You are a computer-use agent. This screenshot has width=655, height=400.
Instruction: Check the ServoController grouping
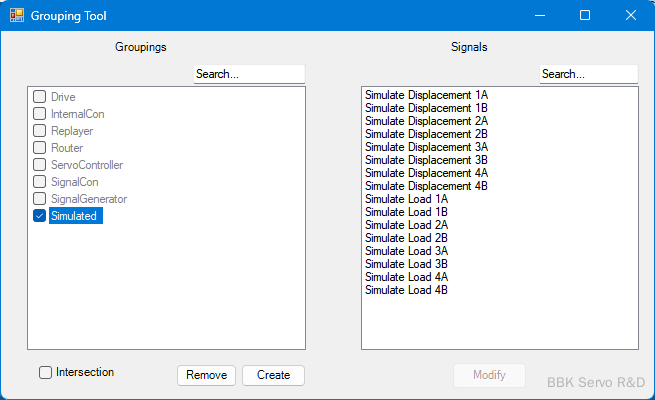pyautogui.click(x=40, y=165)
